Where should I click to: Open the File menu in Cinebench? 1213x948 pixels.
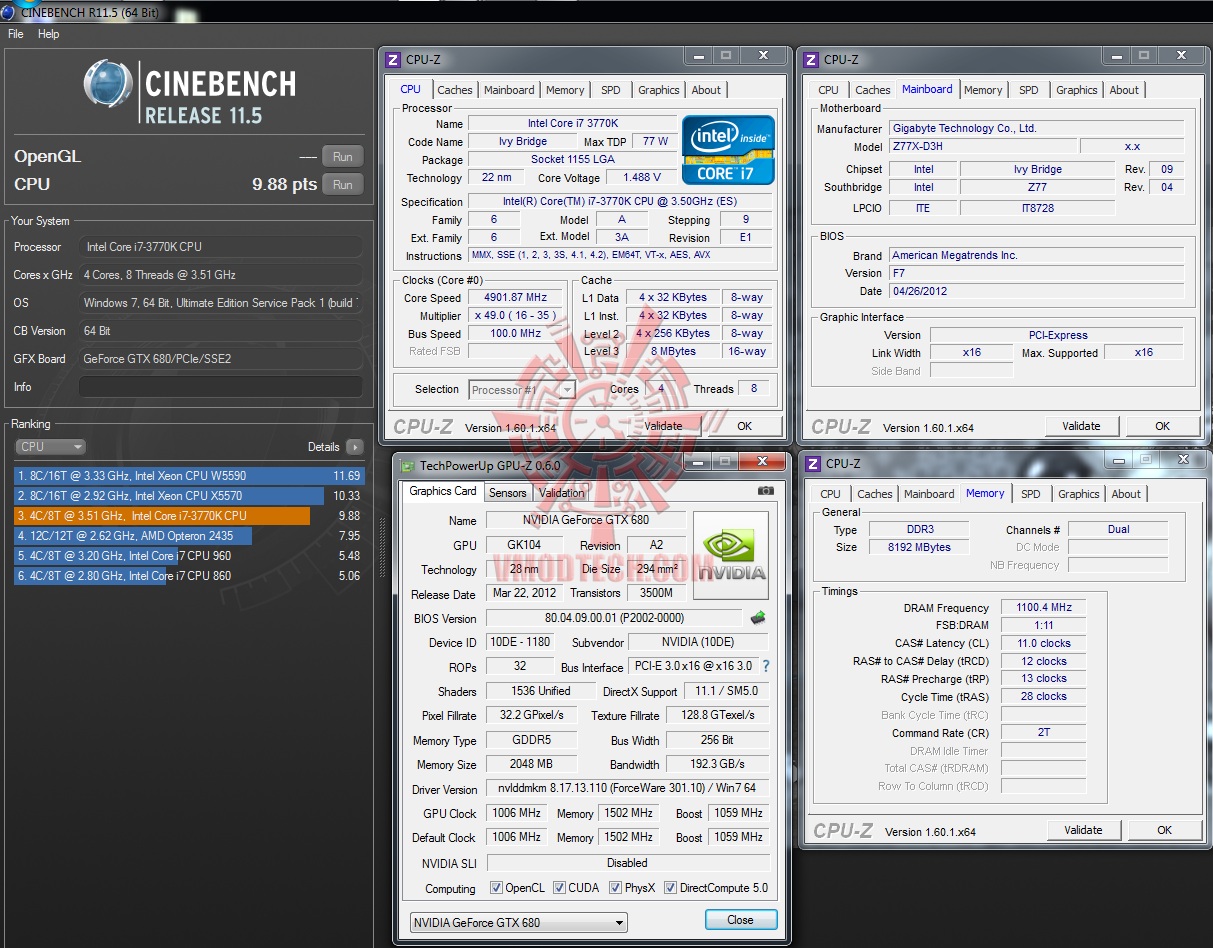15,34
